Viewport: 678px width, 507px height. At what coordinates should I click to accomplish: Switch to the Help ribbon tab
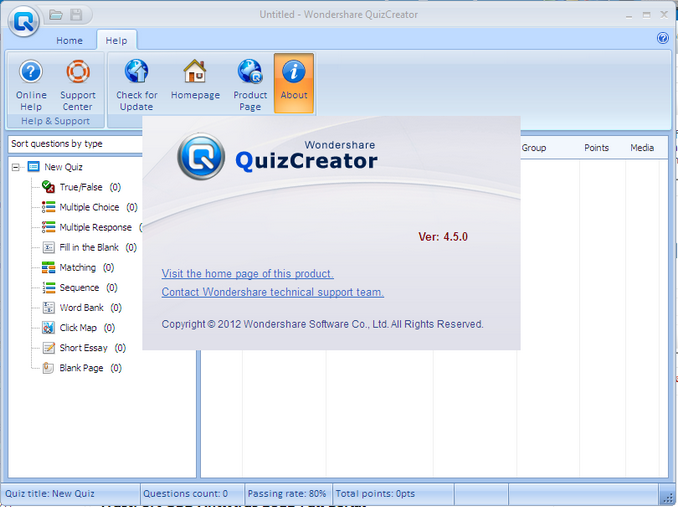pyautogui.click(x=116, y=41)
